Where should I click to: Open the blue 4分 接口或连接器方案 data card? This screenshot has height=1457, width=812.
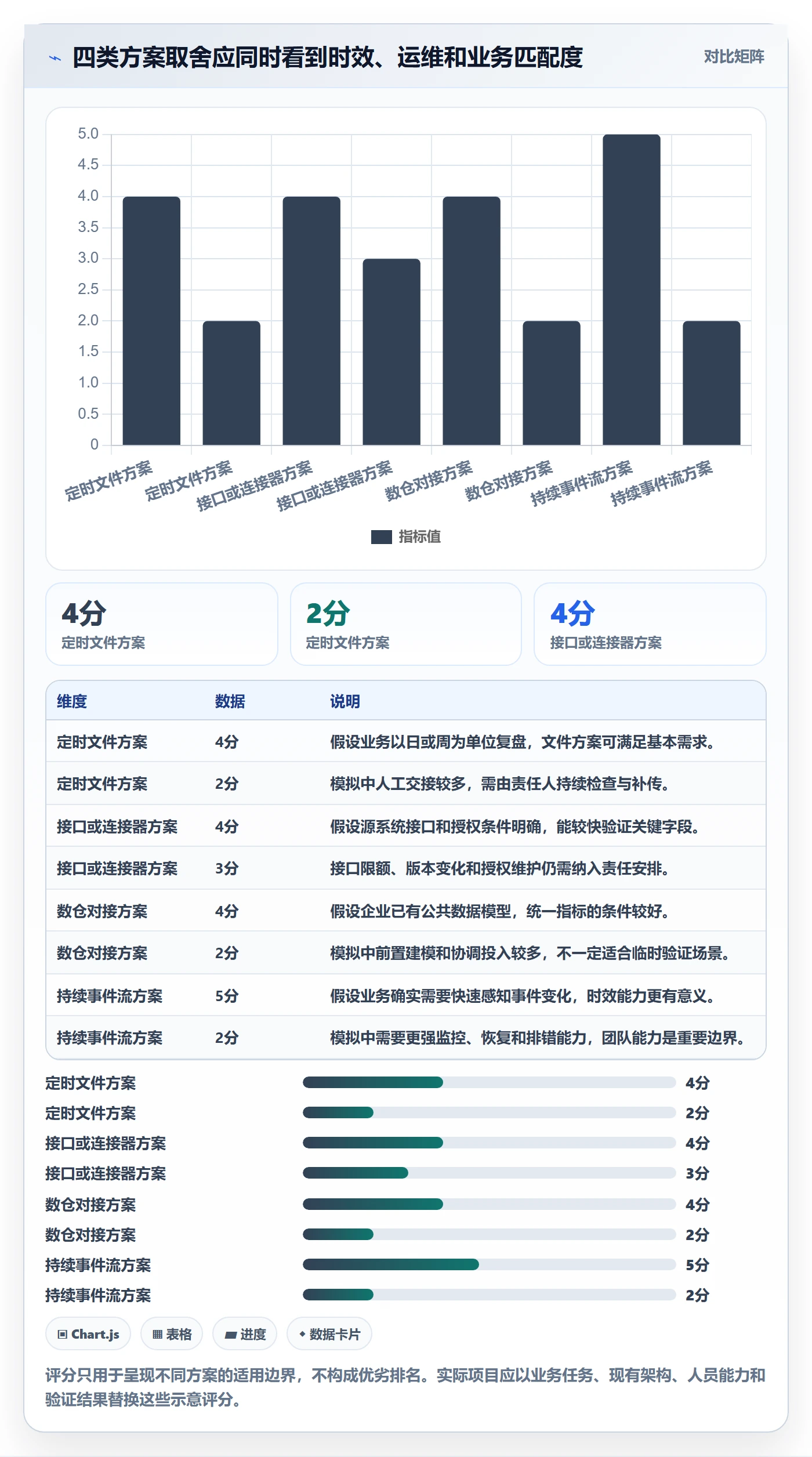[x=650, y=624]
